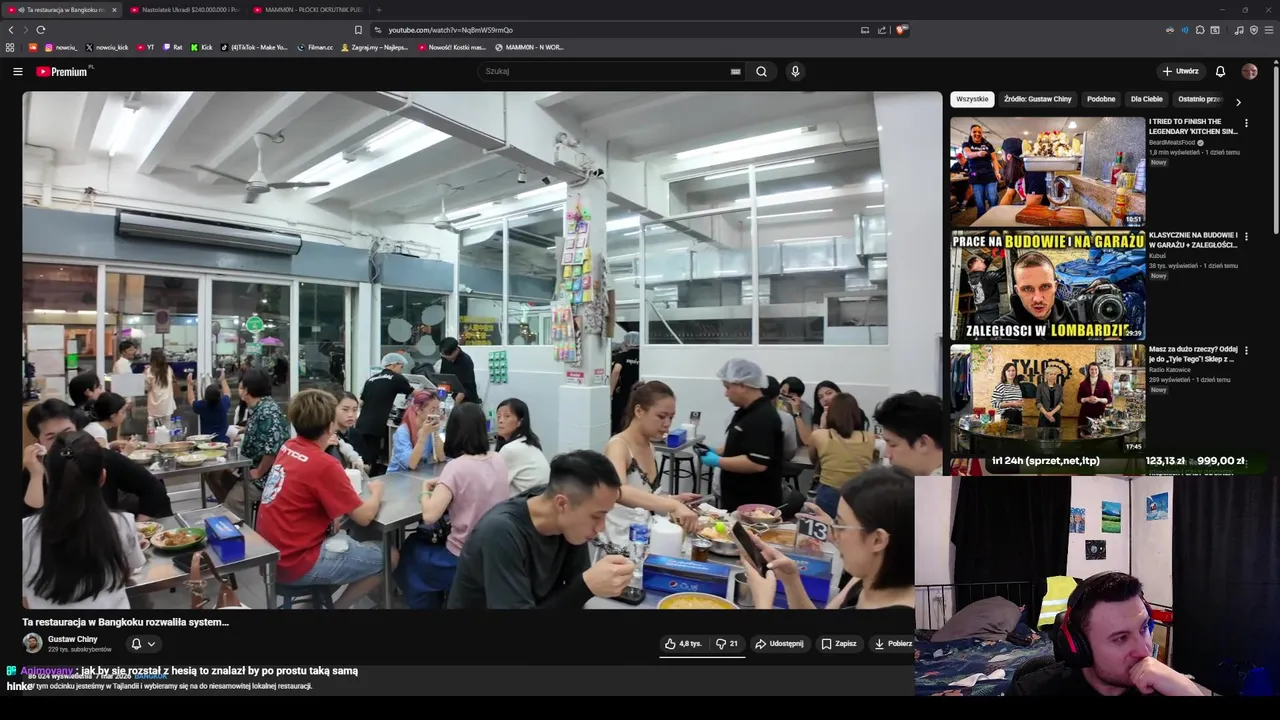This screenshot has width=1280, height=720.
Task: Open the music note media control icon
Action: click(x=1239, y=30)
